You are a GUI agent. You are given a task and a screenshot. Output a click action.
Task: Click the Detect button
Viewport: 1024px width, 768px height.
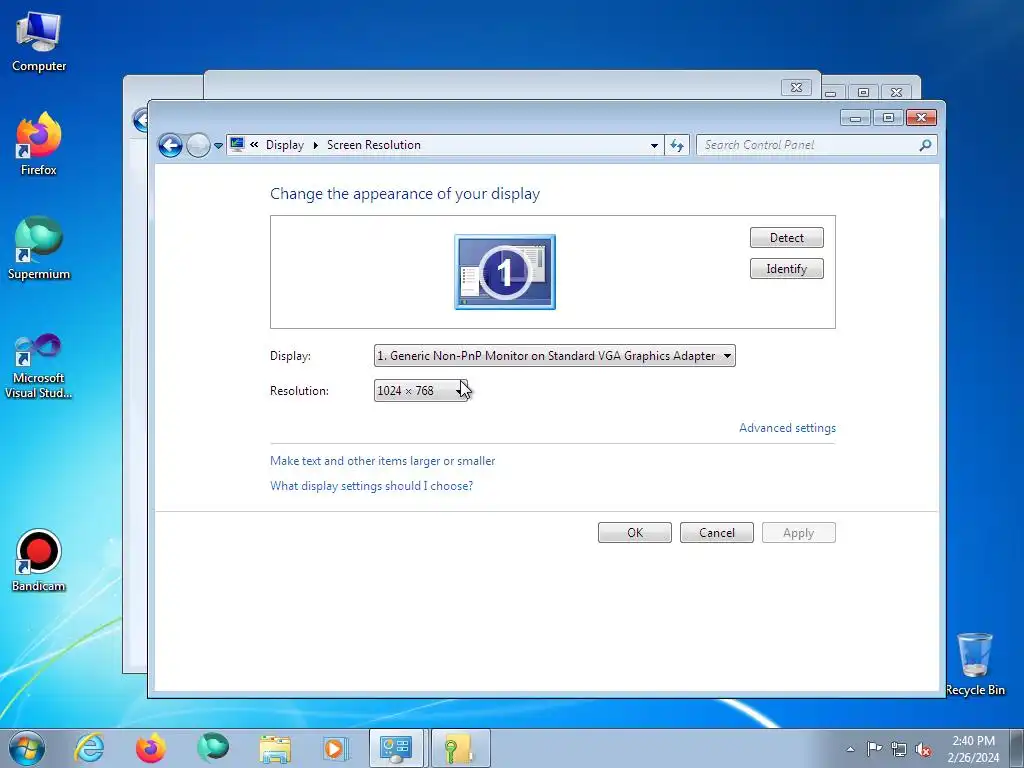click(786, 238)
